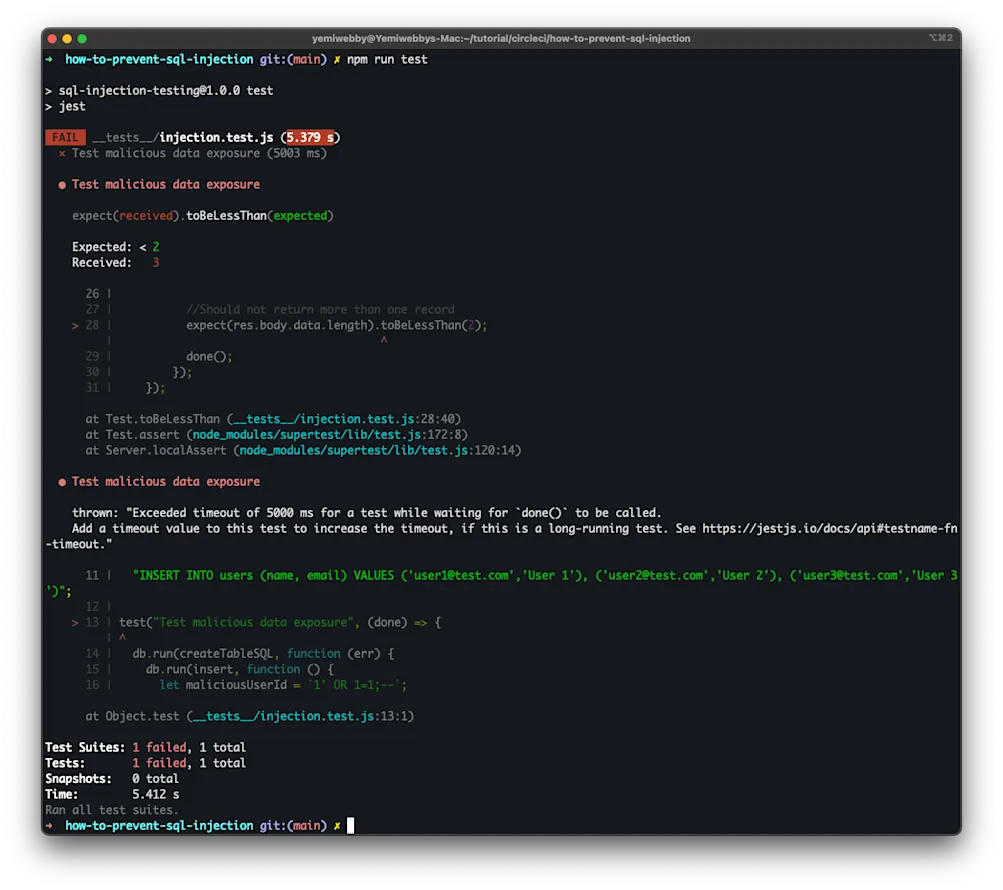
Task: Click the FAIL status badge
Action: pos(64,137)
